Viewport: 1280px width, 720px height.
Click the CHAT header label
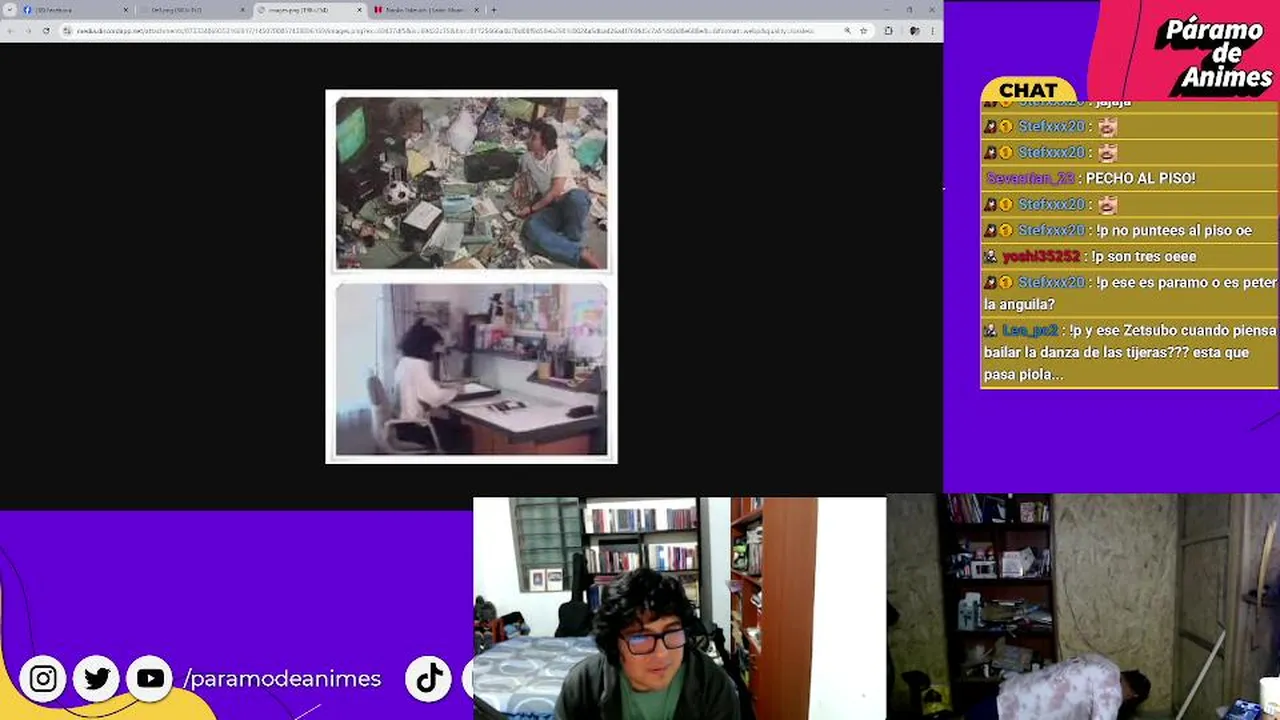[x=1028, y=90]
